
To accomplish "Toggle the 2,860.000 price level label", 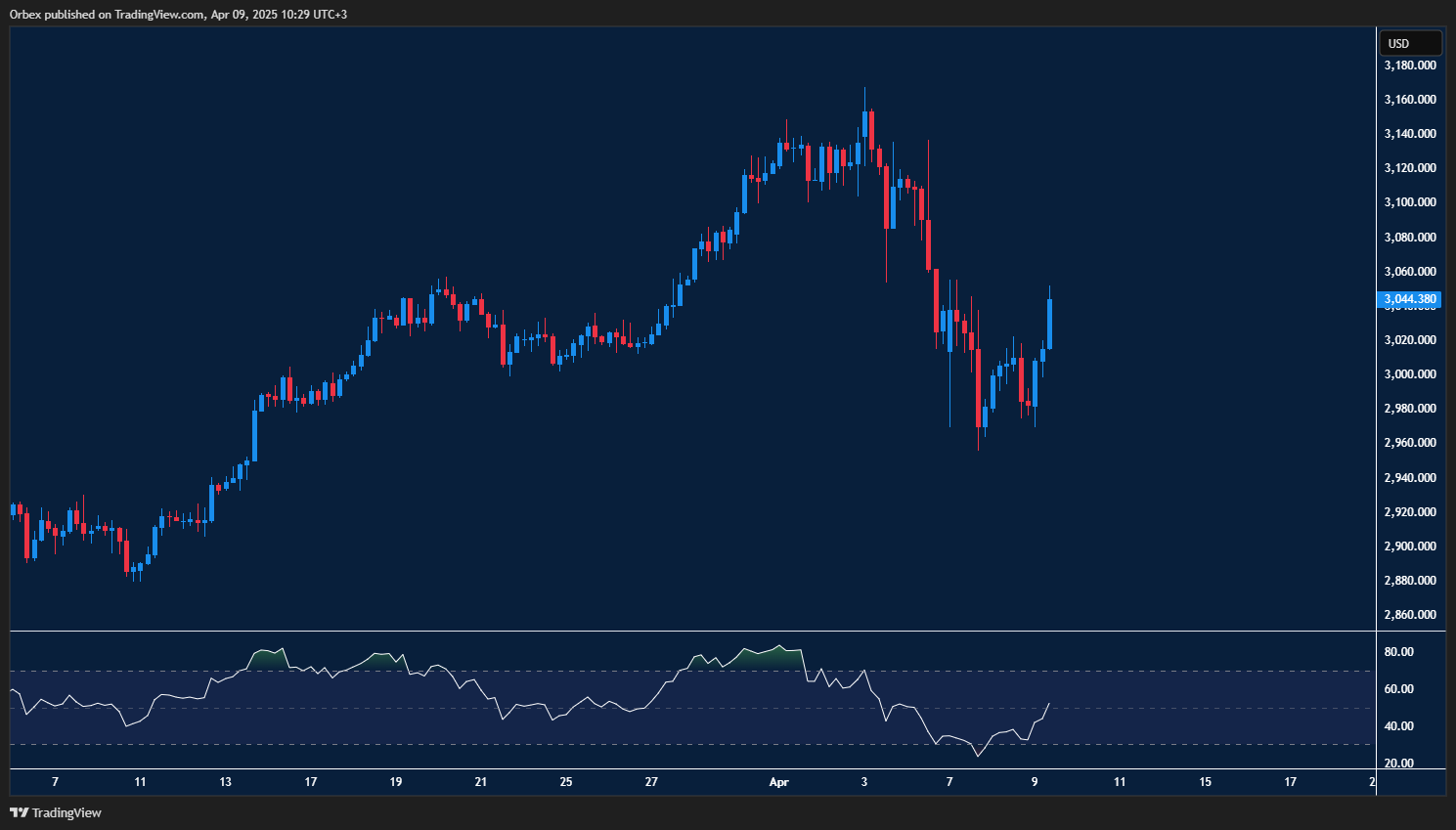I will click(x=1409, y=614).
